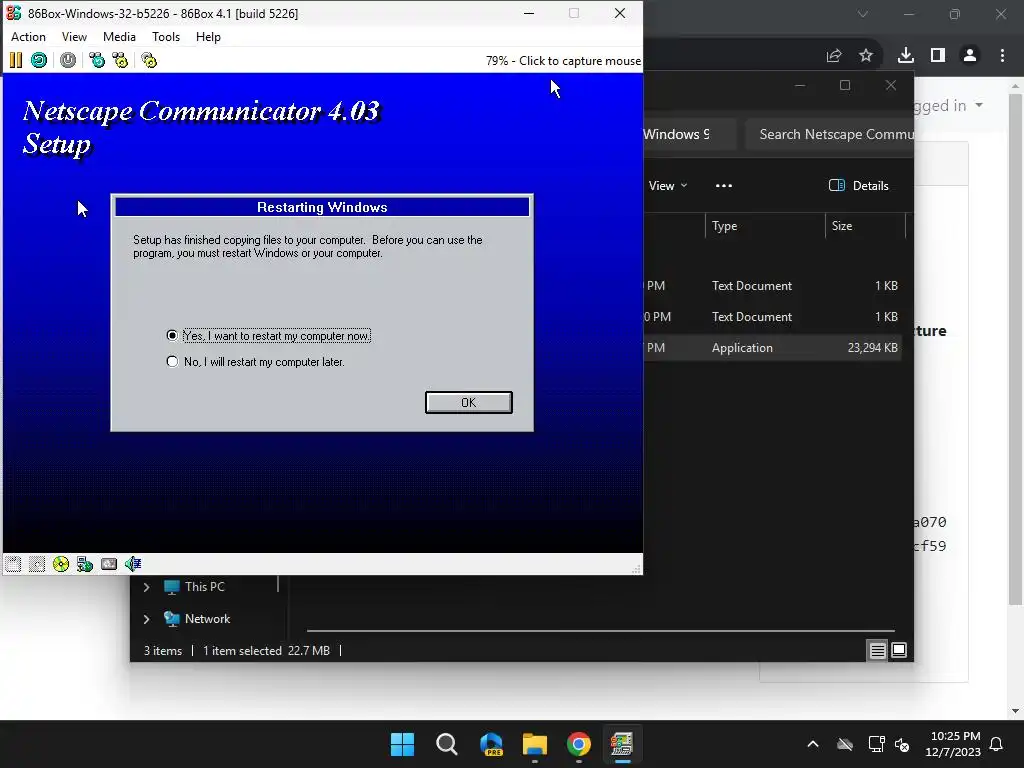This screenshot has width=1024, height=768.
Task: Switch Explorer to large thumbnails view icon
Action: pos(899,650)
